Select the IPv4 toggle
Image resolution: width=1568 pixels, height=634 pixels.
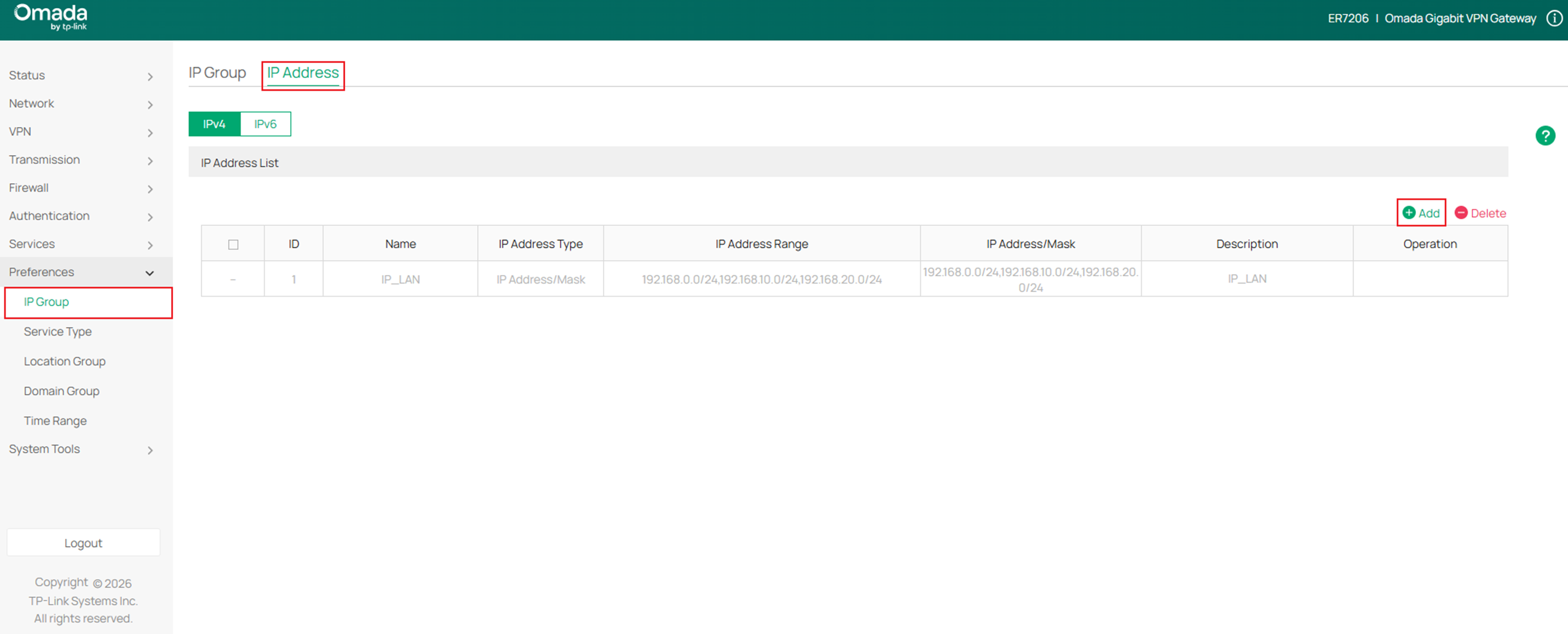point(213,123)
